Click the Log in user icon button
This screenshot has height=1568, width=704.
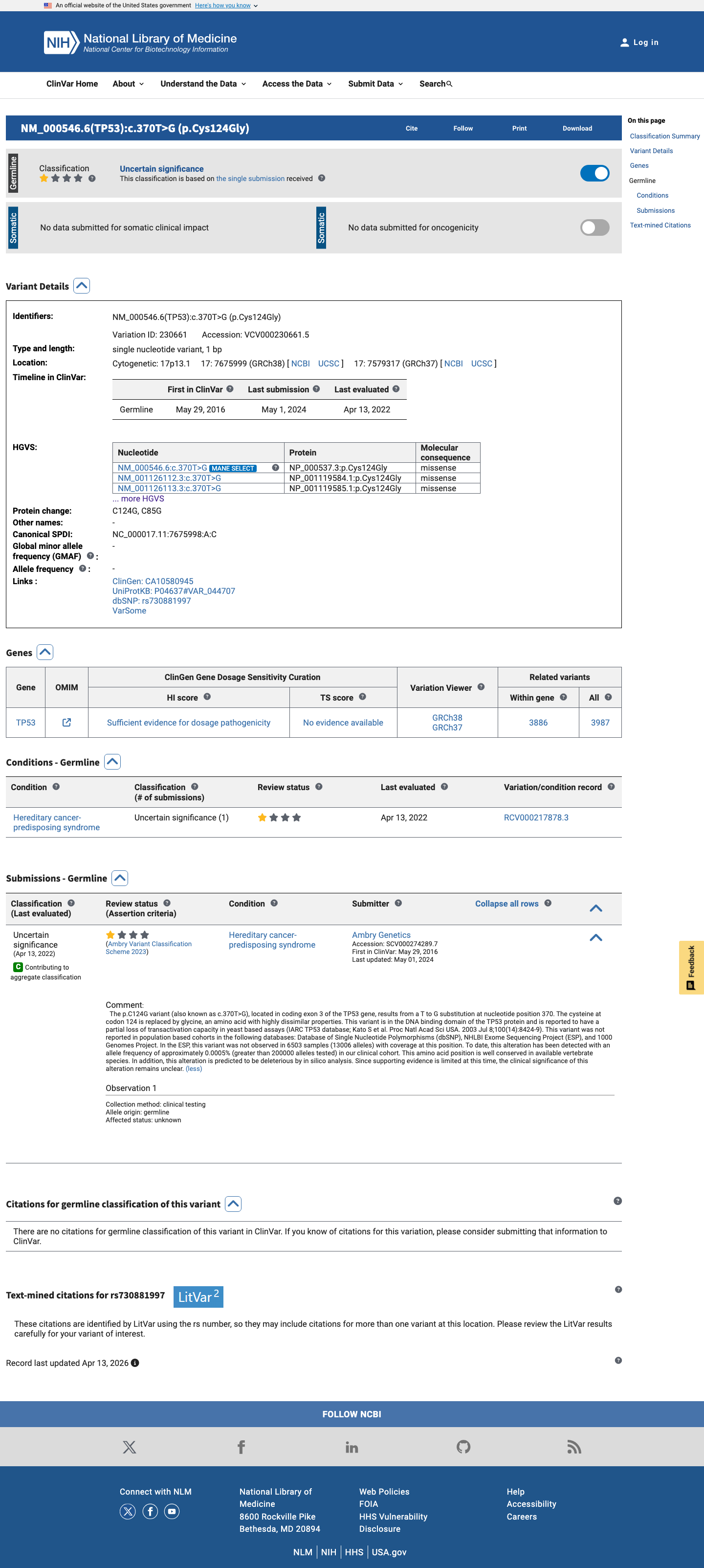coord(639,43)
